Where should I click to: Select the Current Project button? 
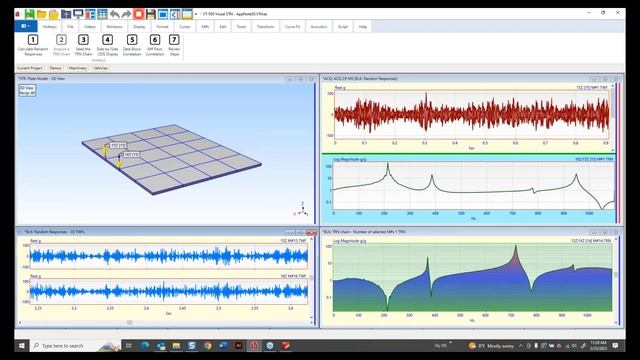coord(29,68)
